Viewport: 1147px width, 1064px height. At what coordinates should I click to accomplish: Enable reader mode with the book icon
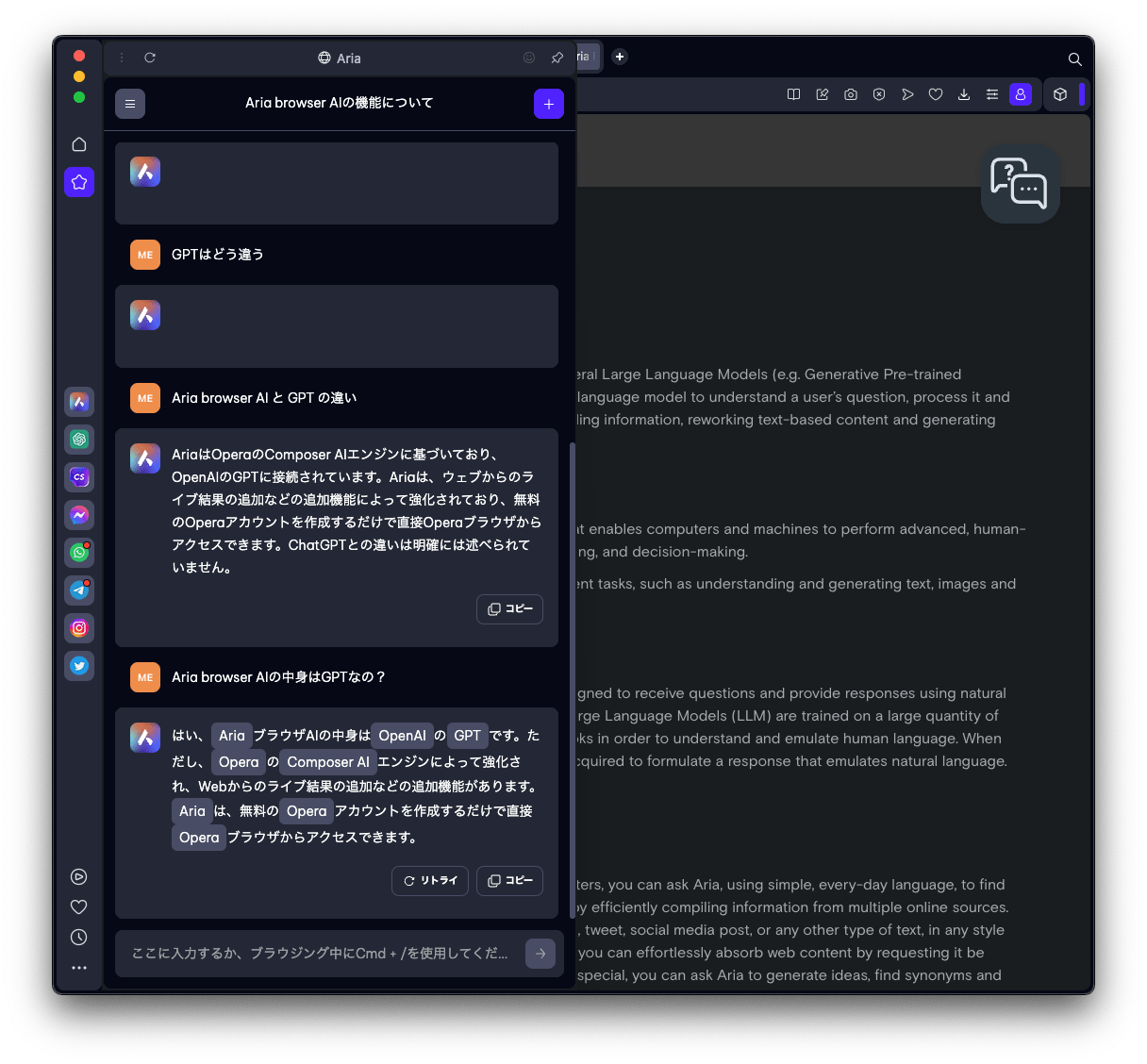794,94
